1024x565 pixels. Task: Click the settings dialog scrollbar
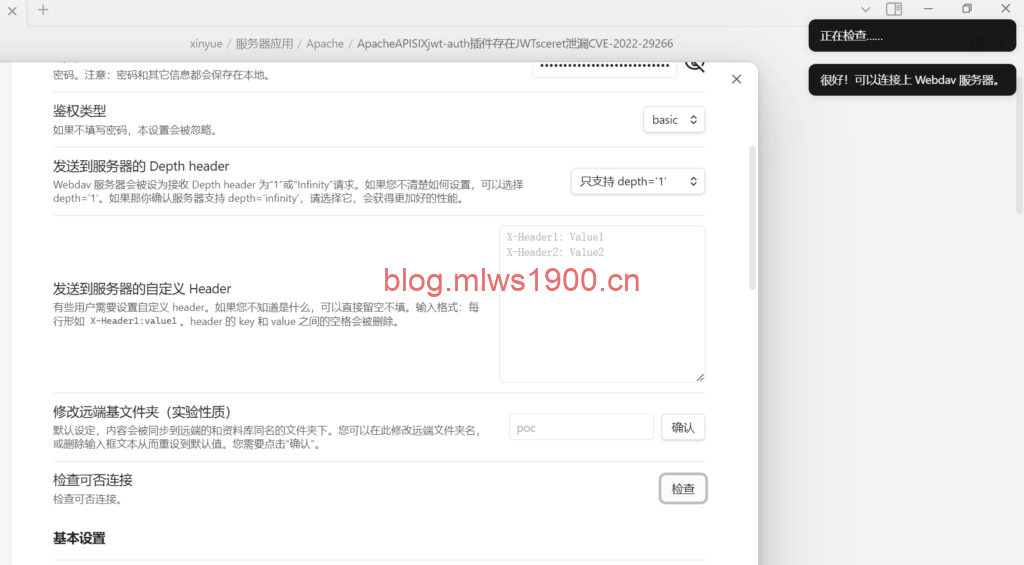752,218
